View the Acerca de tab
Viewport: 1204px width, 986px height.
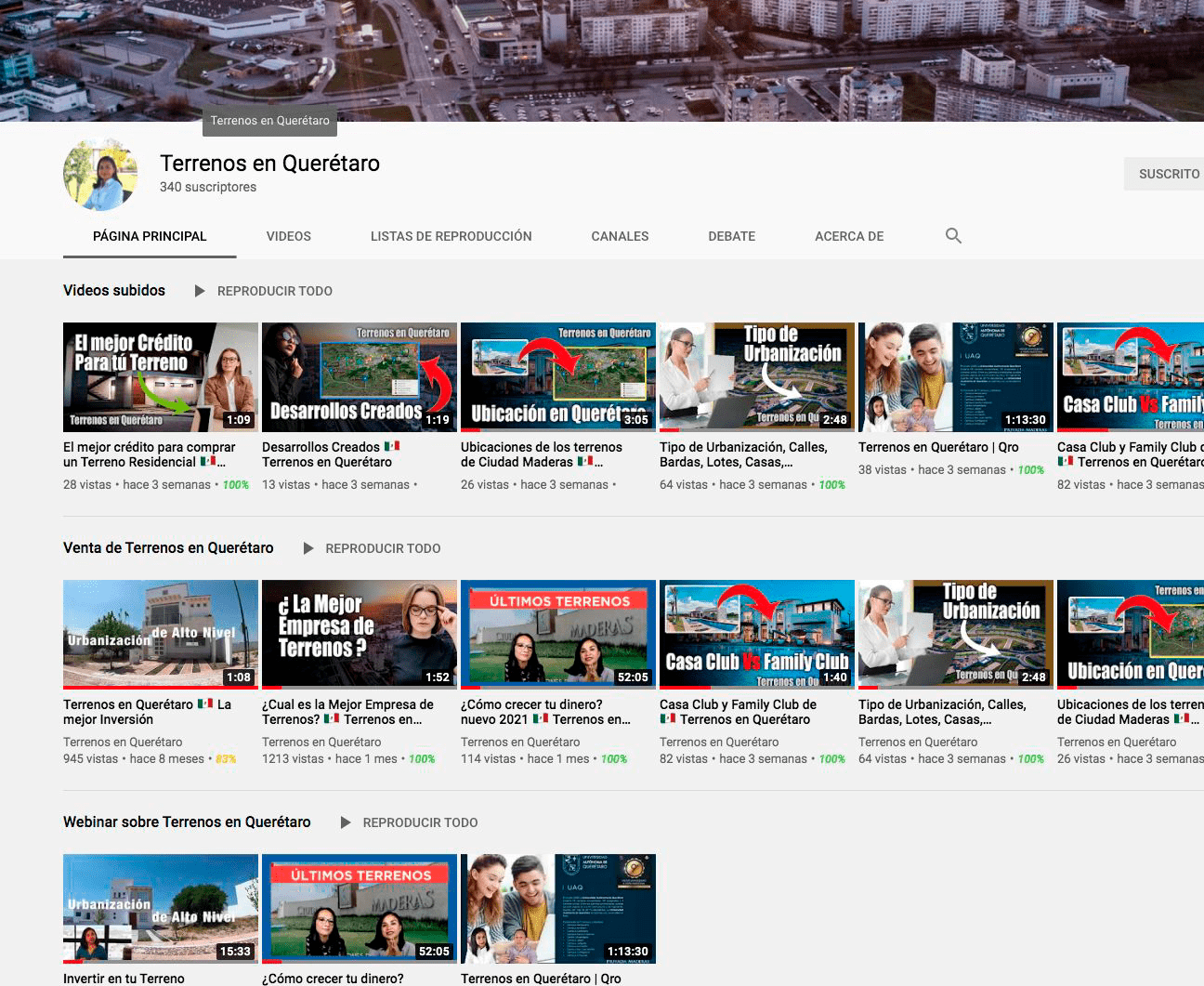pos(849,236)
